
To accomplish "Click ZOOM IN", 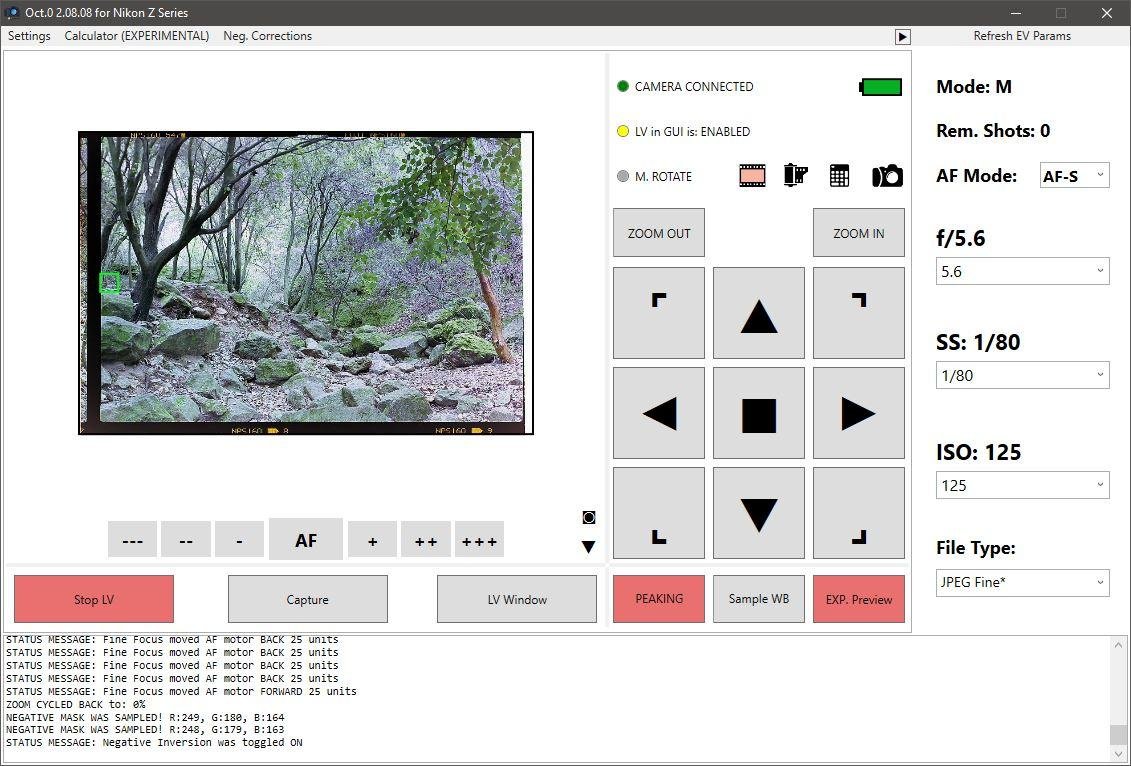I will pos(858,233).
